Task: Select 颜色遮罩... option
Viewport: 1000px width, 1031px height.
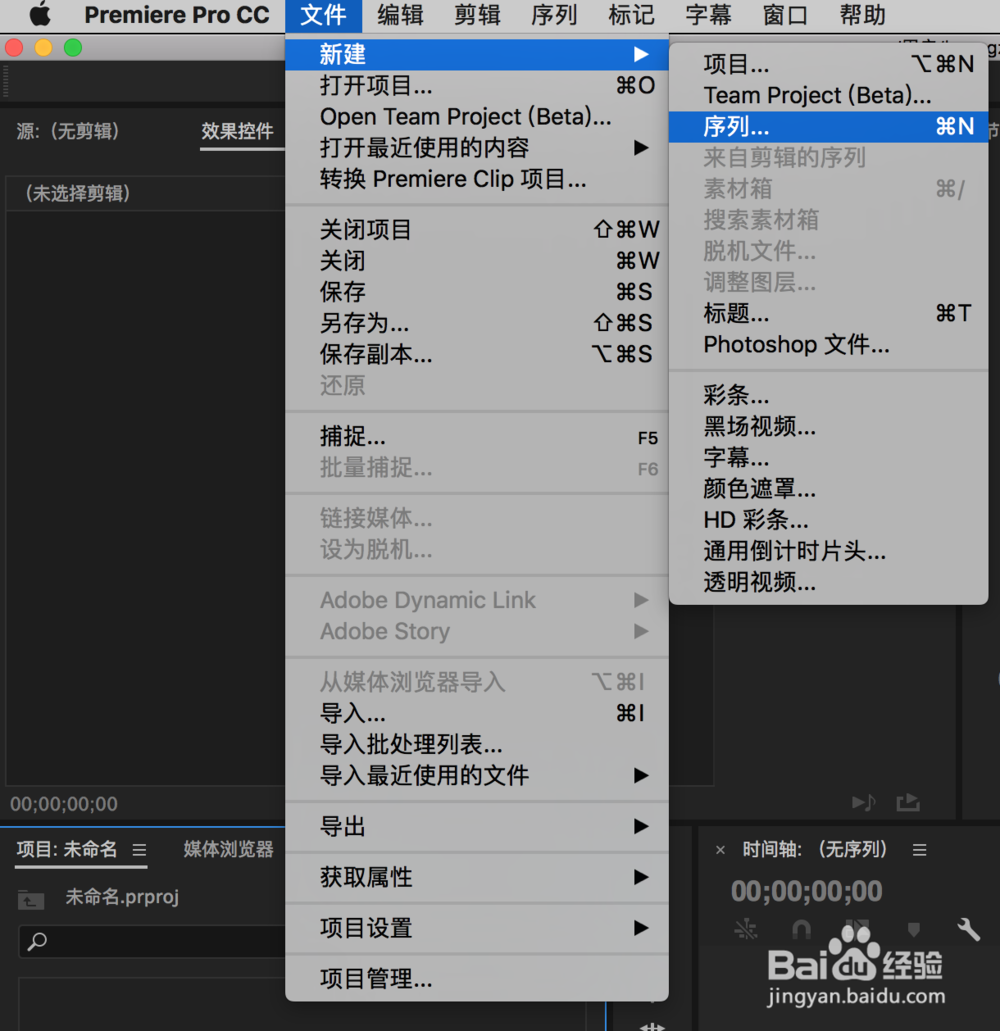Action: (x=828, y=489)
